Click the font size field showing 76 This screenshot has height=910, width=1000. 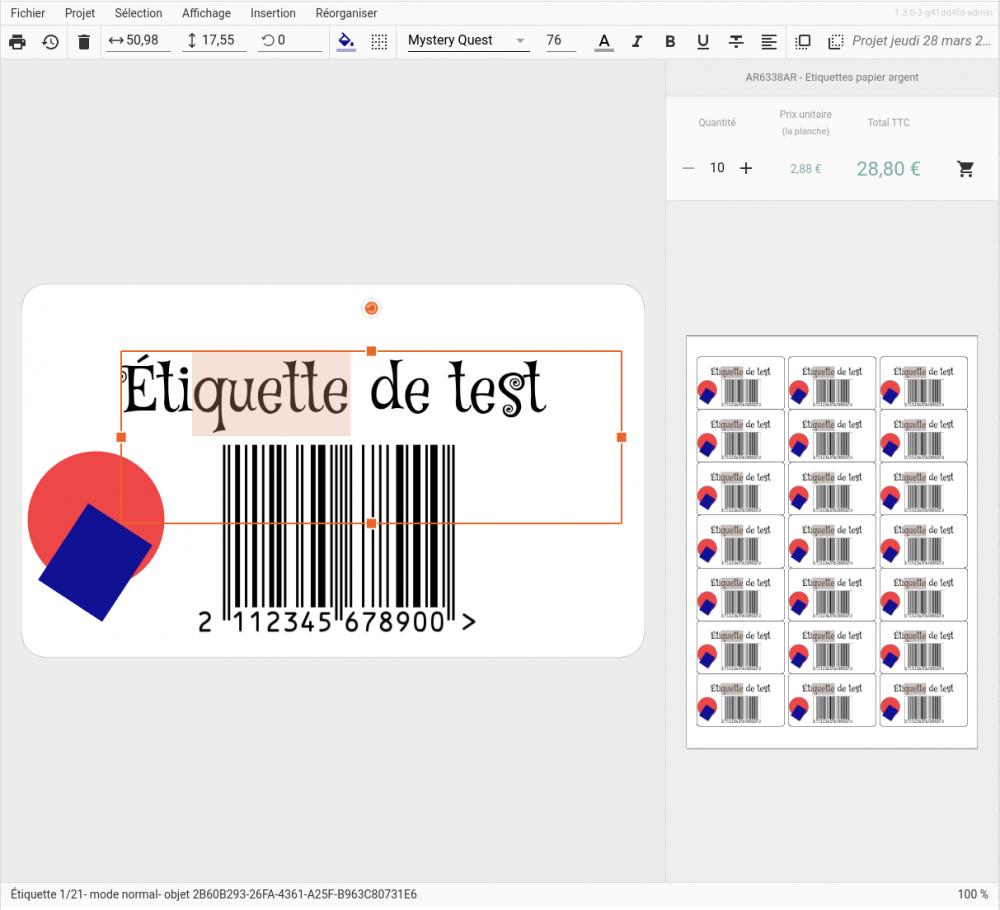(x=560, y=40)
